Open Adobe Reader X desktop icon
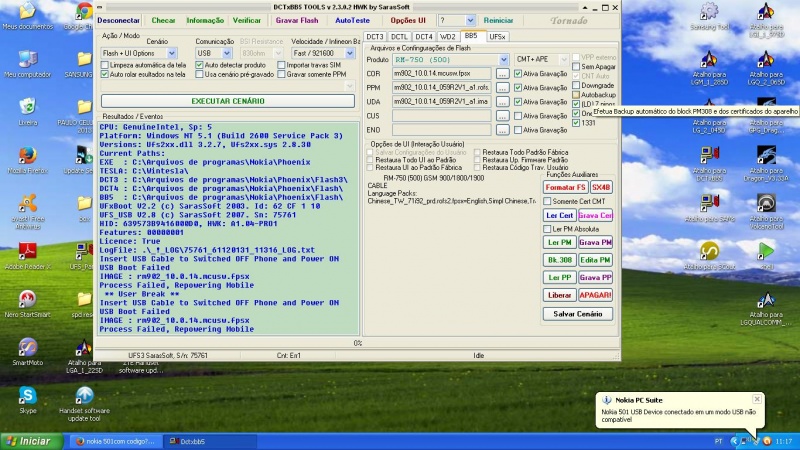Screen dimensions: 800x450 [x=28, y=256]
